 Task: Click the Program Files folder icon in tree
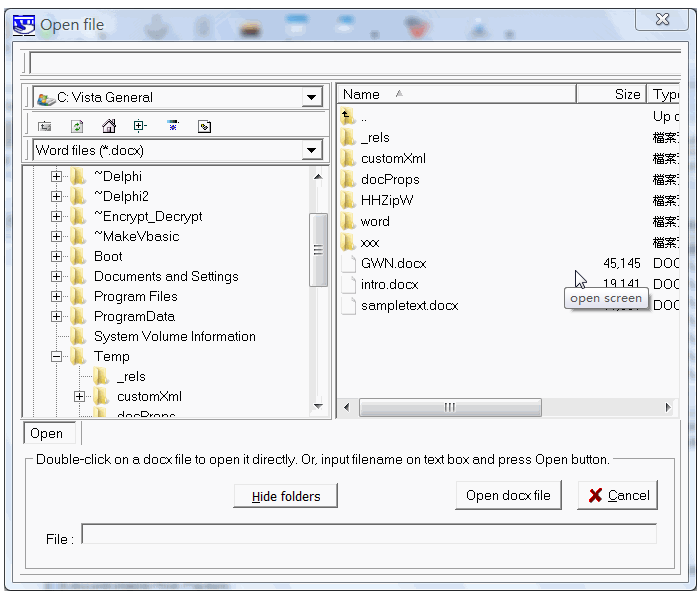click(x=78, y=296)
